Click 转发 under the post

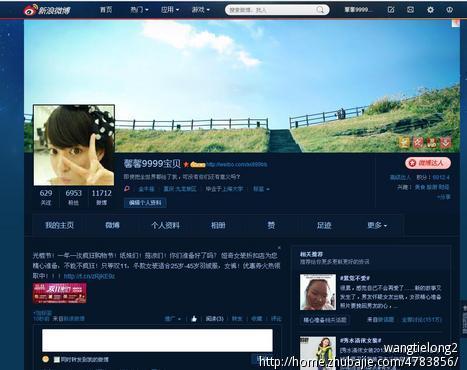[x=237, y=319]
